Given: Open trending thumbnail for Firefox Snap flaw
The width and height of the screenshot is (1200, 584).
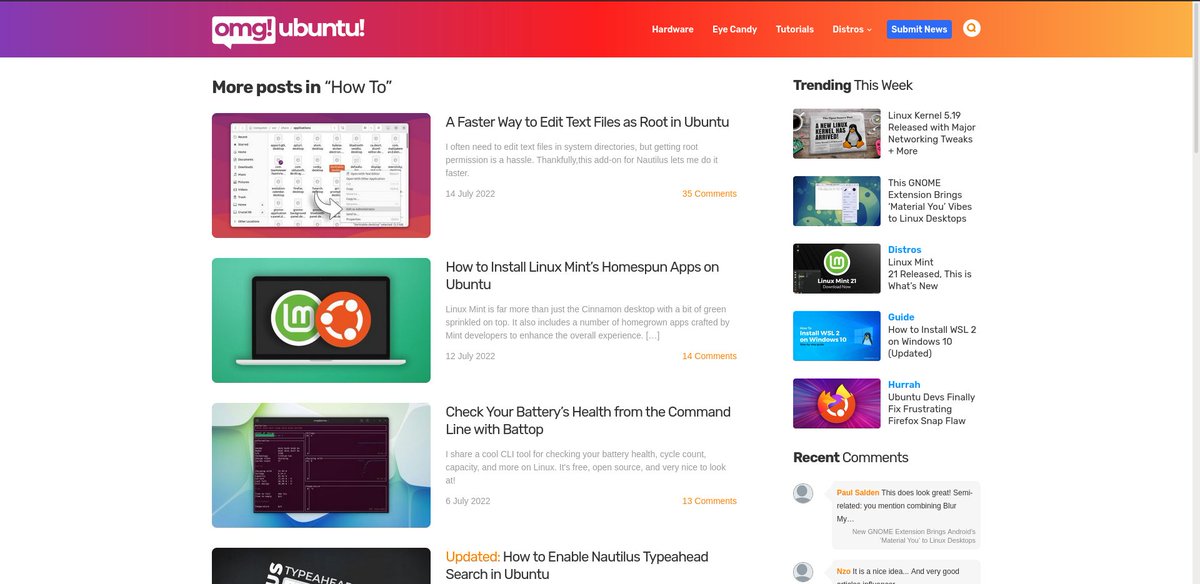Looking at the screenshot, I should click(837, 403).
